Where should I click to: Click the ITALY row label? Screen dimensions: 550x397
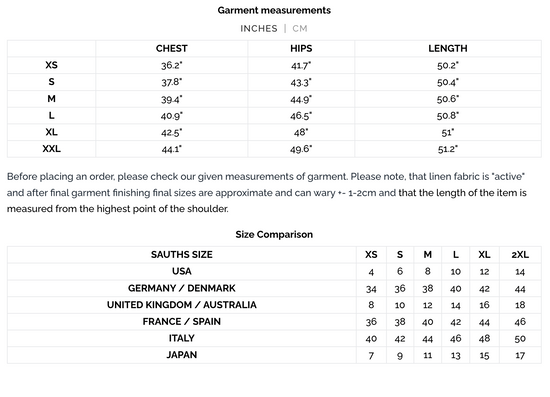[182, 338]
